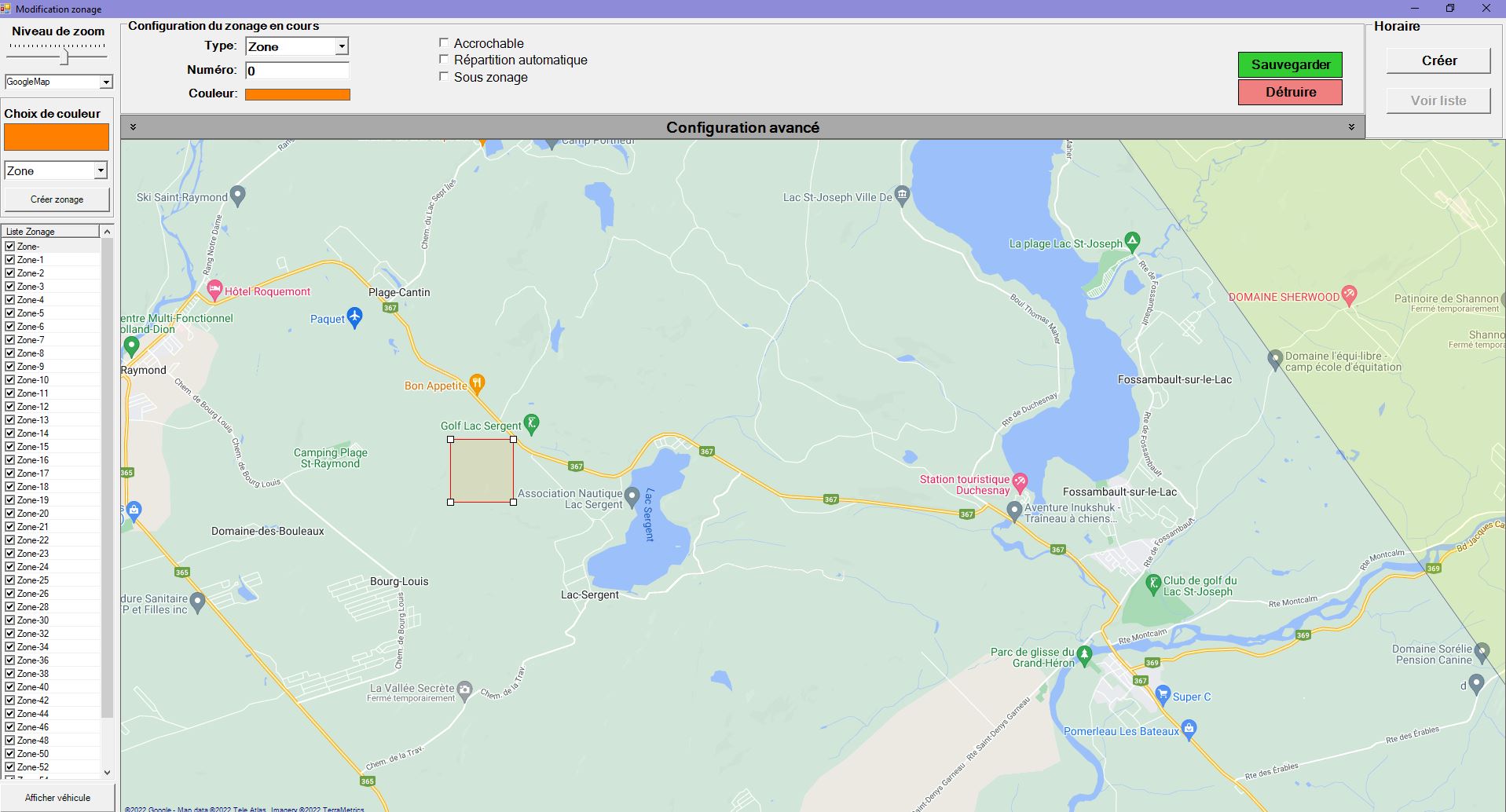Click the Liste Zonage column header
The height and width of the screenshot is (812, 1506).
pyautogui.click(x=51, y=231)
